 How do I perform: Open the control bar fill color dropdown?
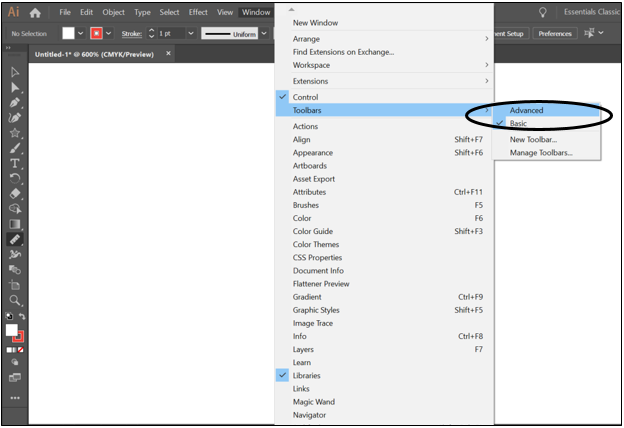pos(80,33)
